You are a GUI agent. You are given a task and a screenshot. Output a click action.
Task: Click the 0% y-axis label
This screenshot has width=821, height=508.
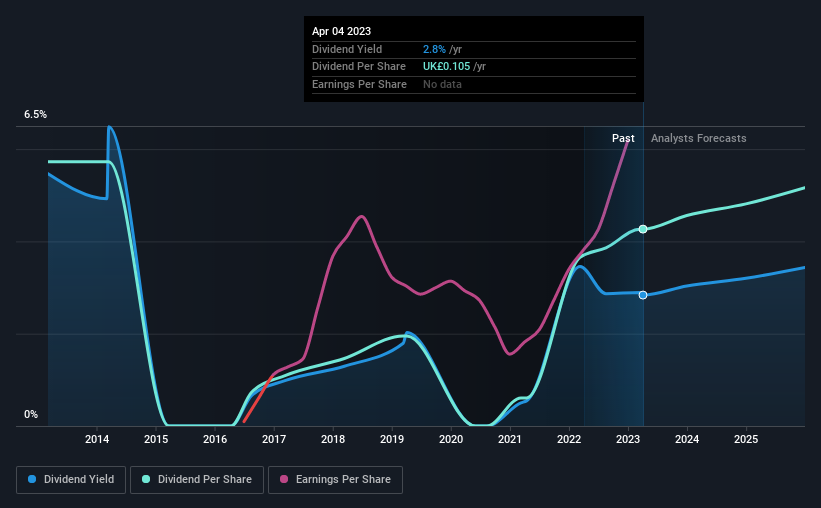(31, 414)
